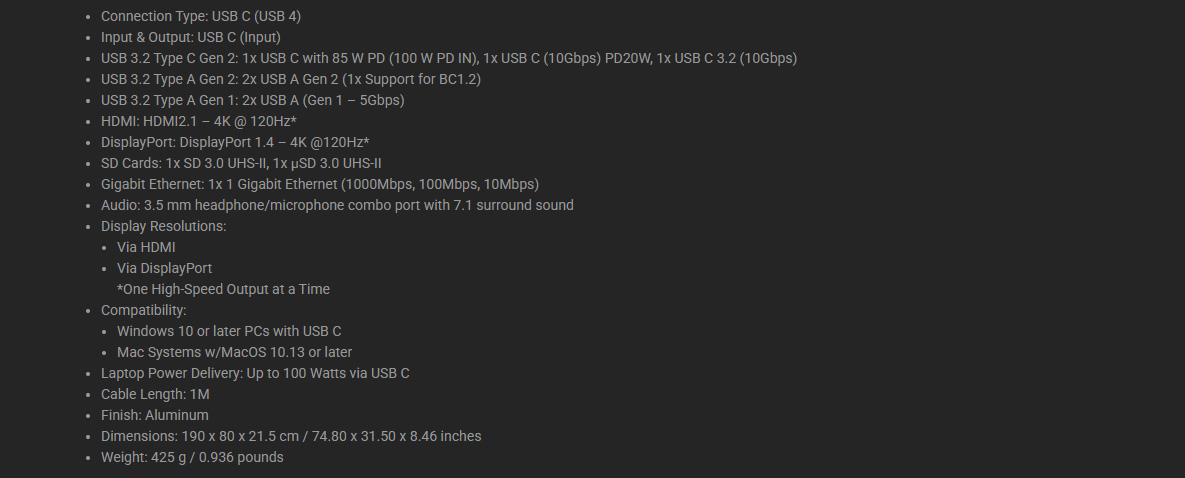Click the Audio 3.5 mm combo port line
Screen dimensions: 1185x478
pyautogui.click(x=337, y=205)
